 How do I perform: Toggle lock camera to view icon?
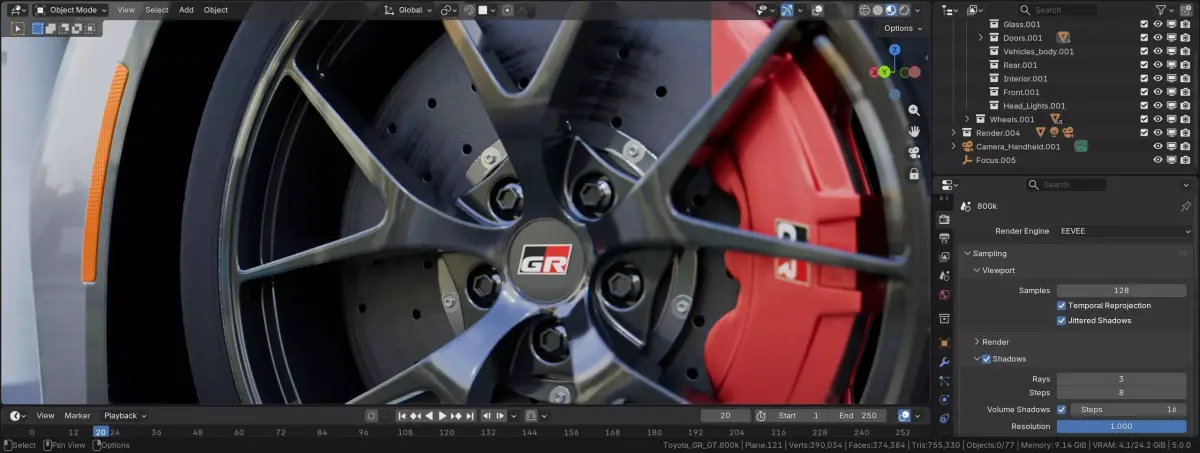click(914, 173)
